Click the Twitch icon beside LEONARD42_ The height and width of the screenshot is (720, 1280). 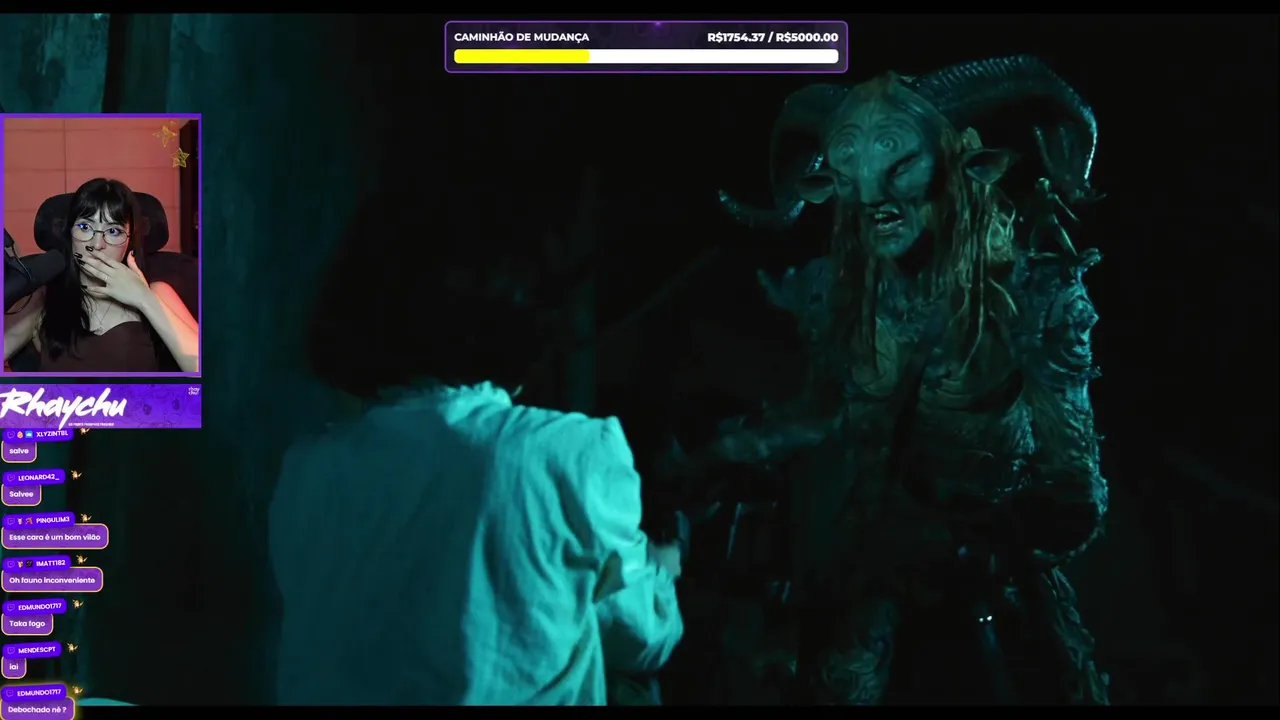(x=11, y=478)
